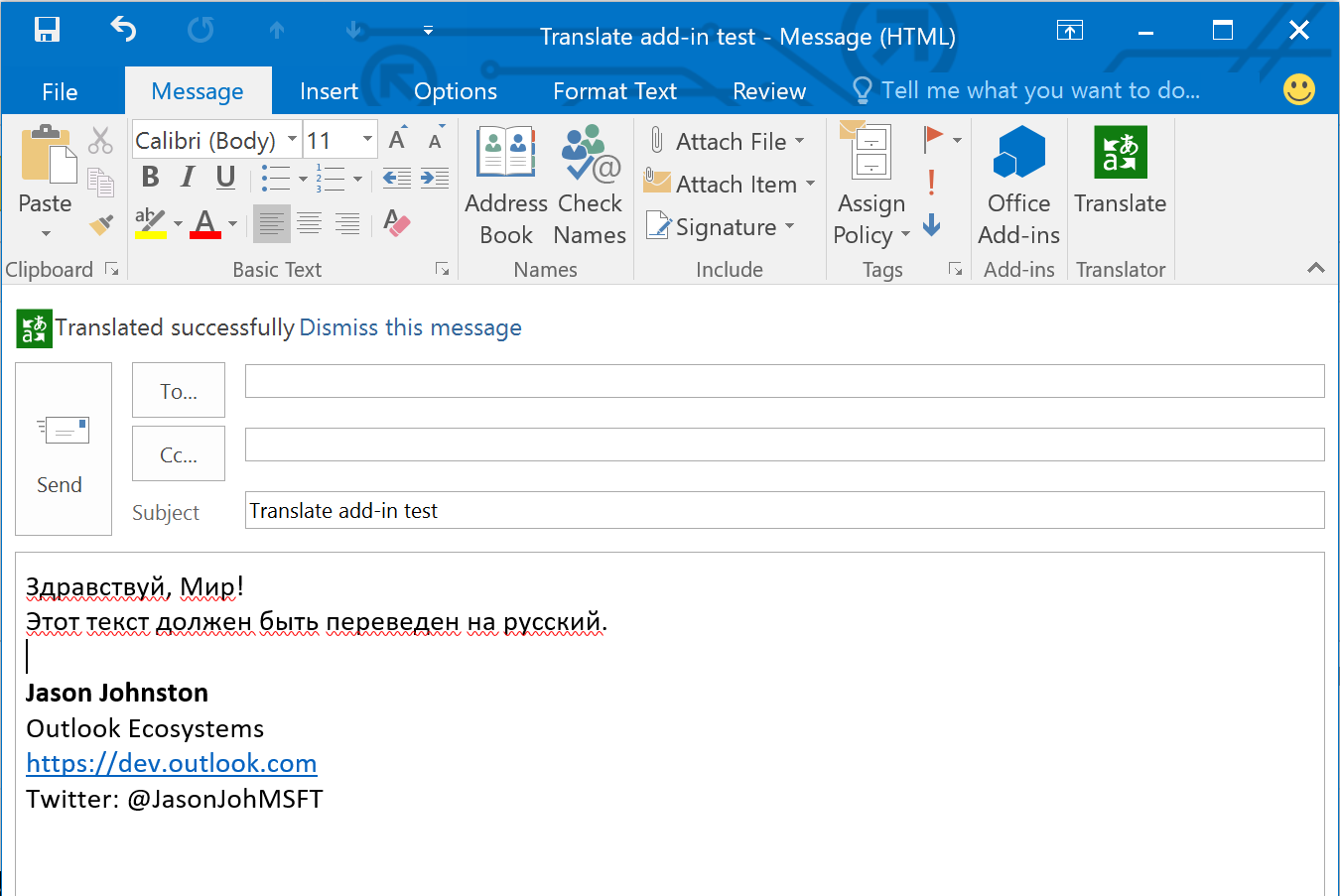Expand numbering style dropdown arrow
Image resolution: width=1340 pixels, height=896 pixels.
pos(358,180)
